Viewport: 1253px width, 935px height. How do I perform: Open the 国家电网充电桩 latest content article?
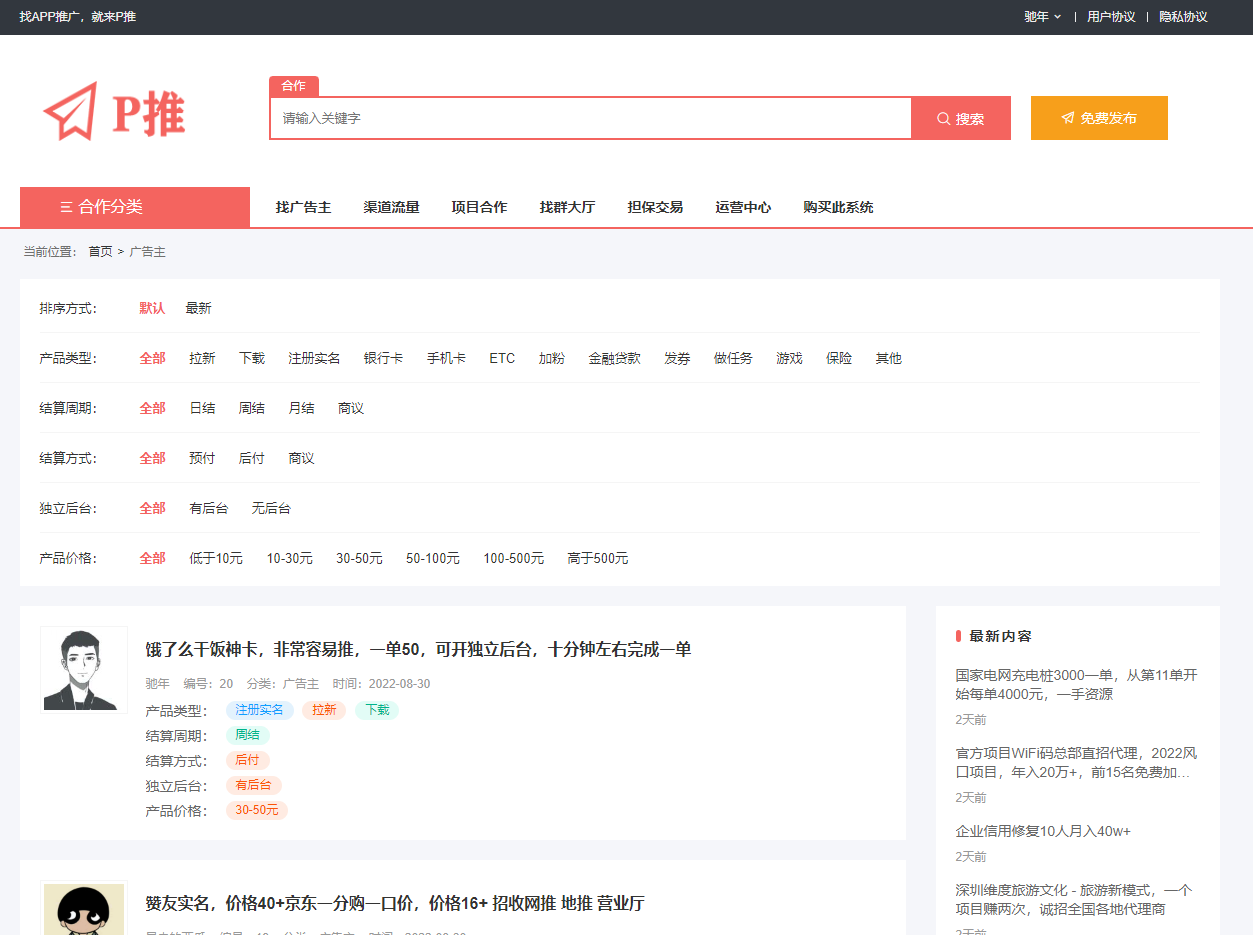pyautogui.click(x=1076, y=684)
